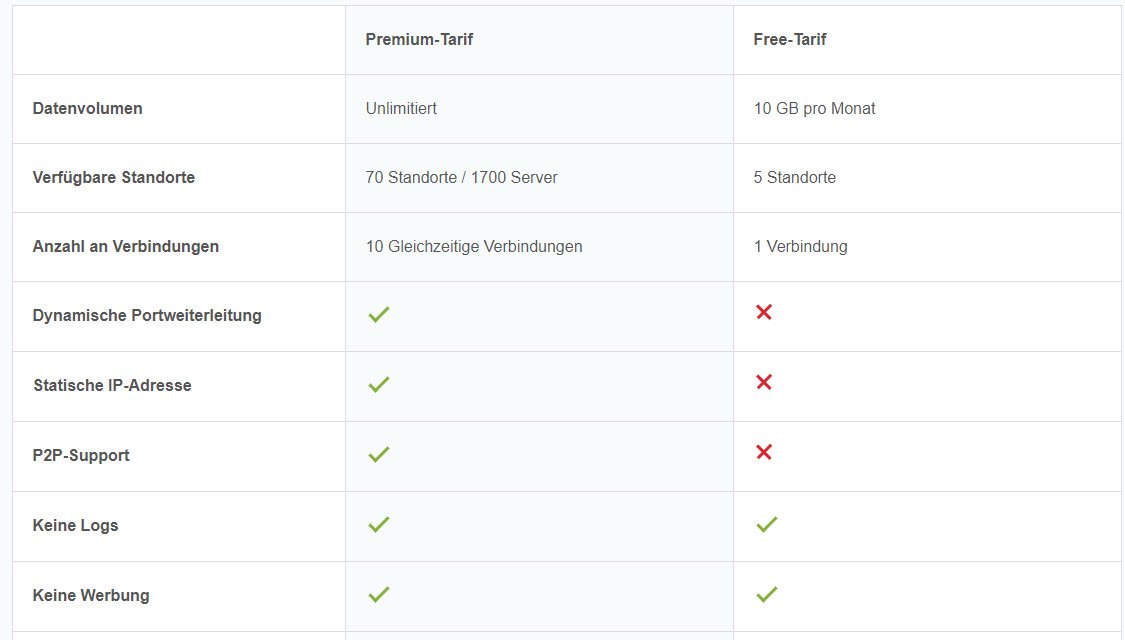Image resolution: width=1125 pixels, height=640 pixels.
Task: Click Premium green checkmark for Dynamische Portweiterleitung
Action: pos(378,314)
